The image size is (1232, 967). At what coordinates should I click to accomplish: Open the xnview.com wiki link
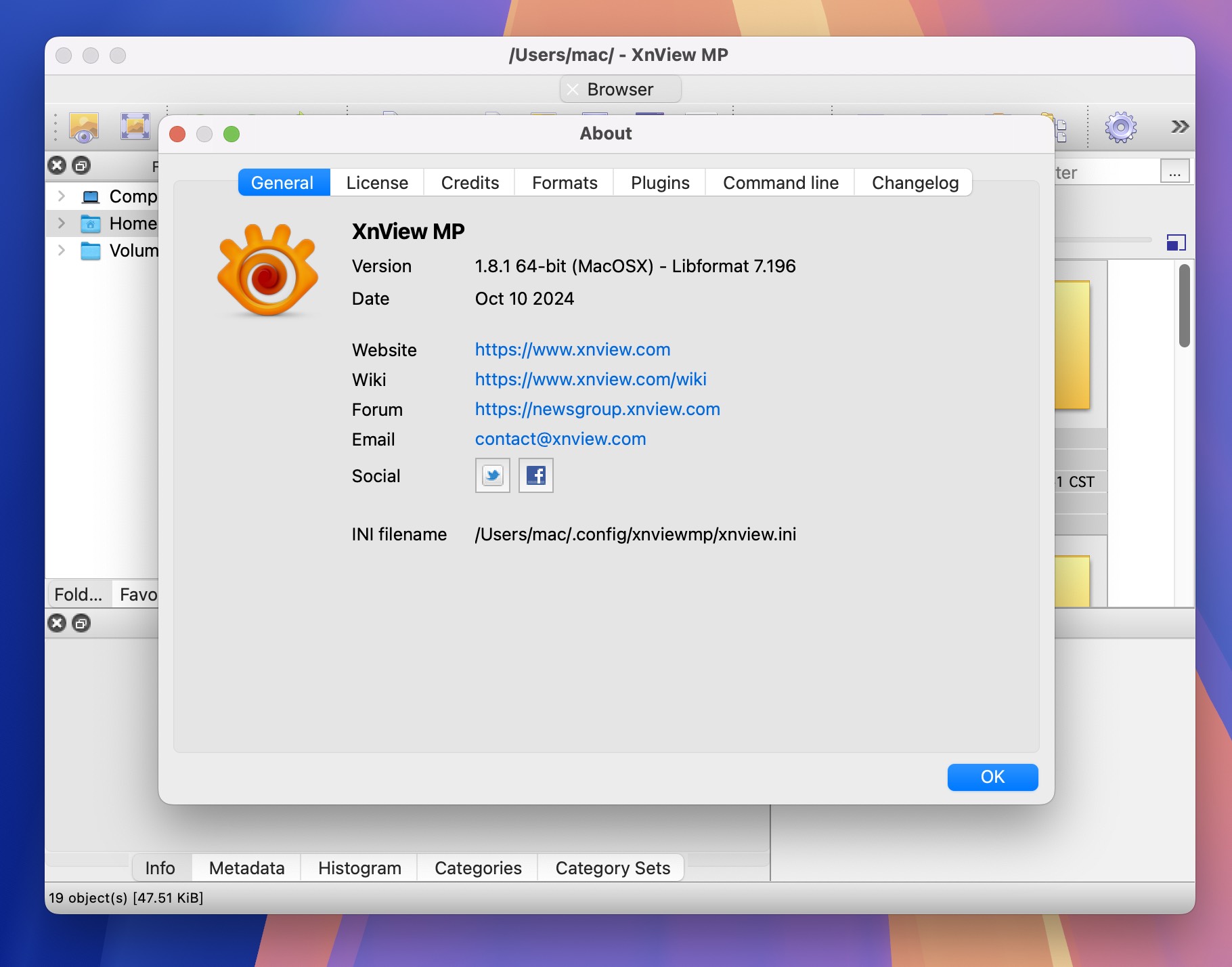coord(590,379)
